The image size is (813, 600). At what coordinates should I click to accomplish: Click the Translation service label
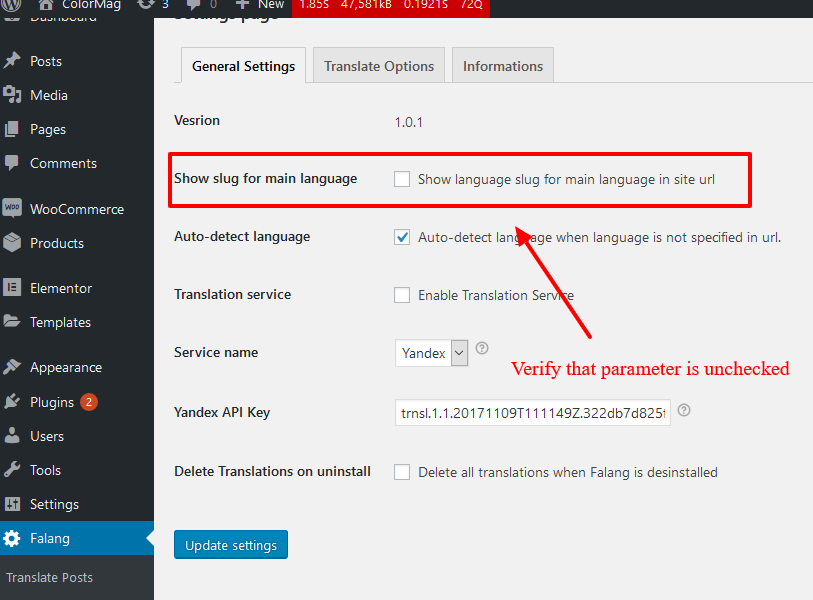point(232,295)
